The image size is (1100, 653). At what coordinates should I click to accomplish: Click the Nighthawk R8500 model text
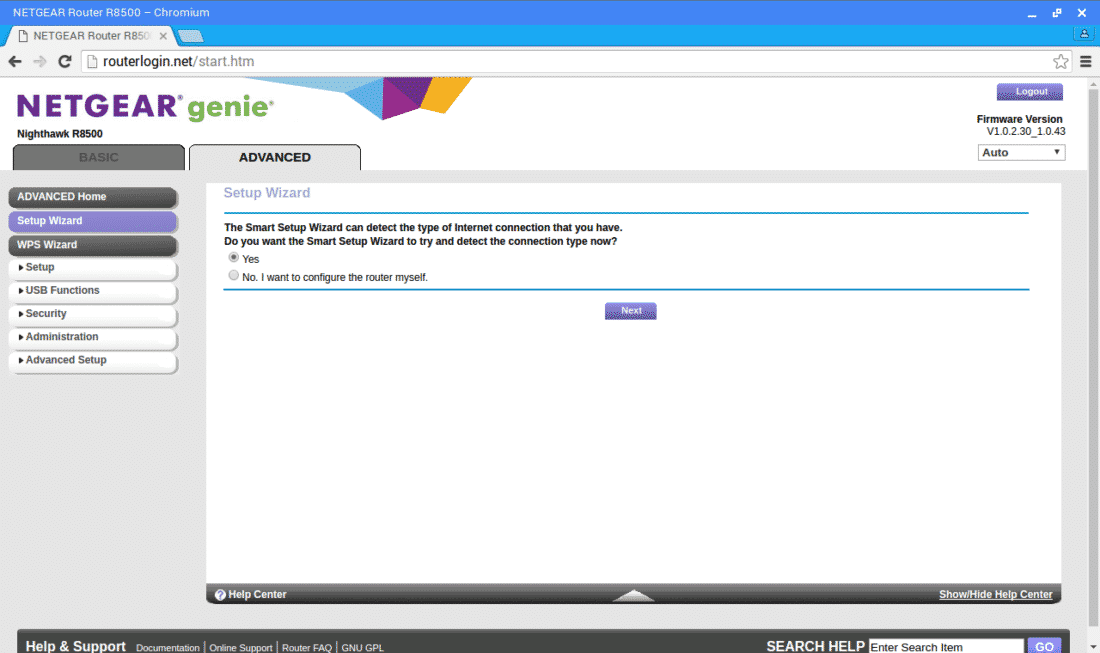[60, 134]
